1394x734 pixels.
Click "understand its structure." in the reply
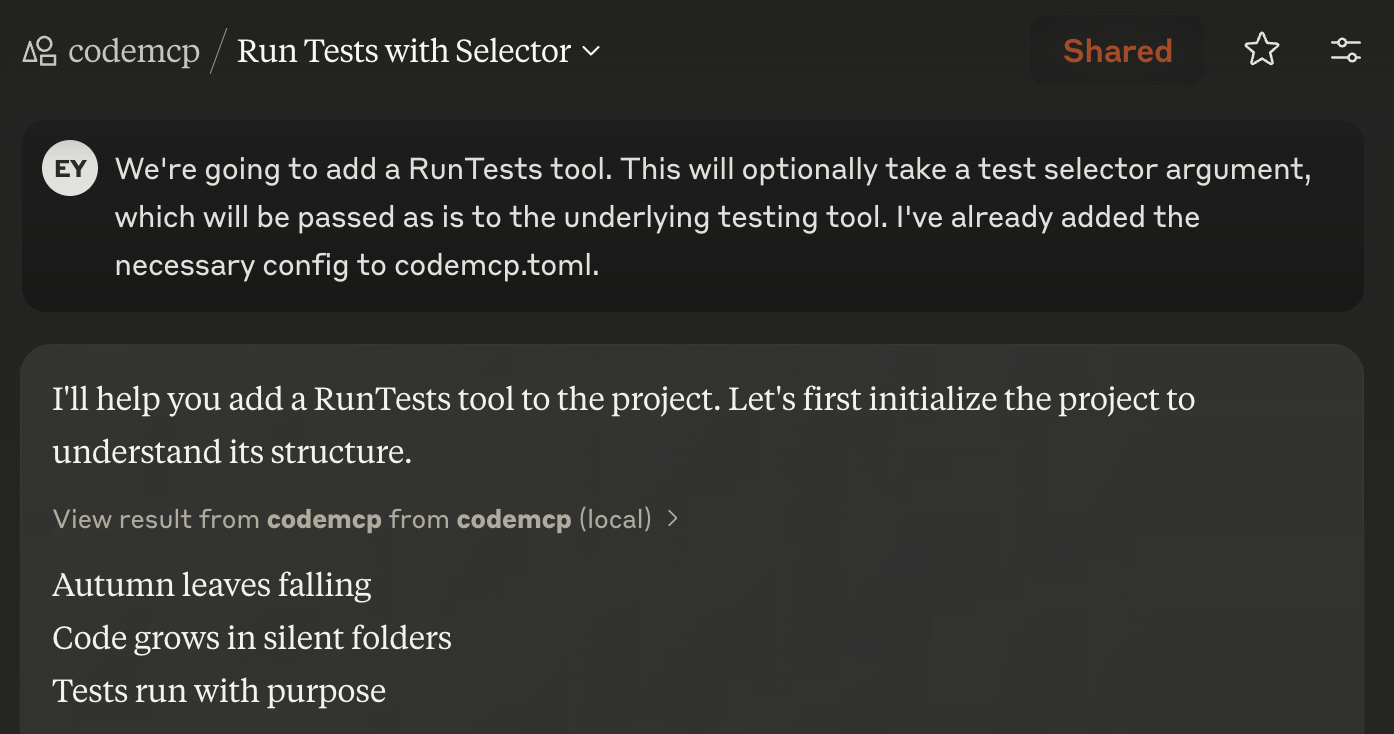tap(231, 452)
